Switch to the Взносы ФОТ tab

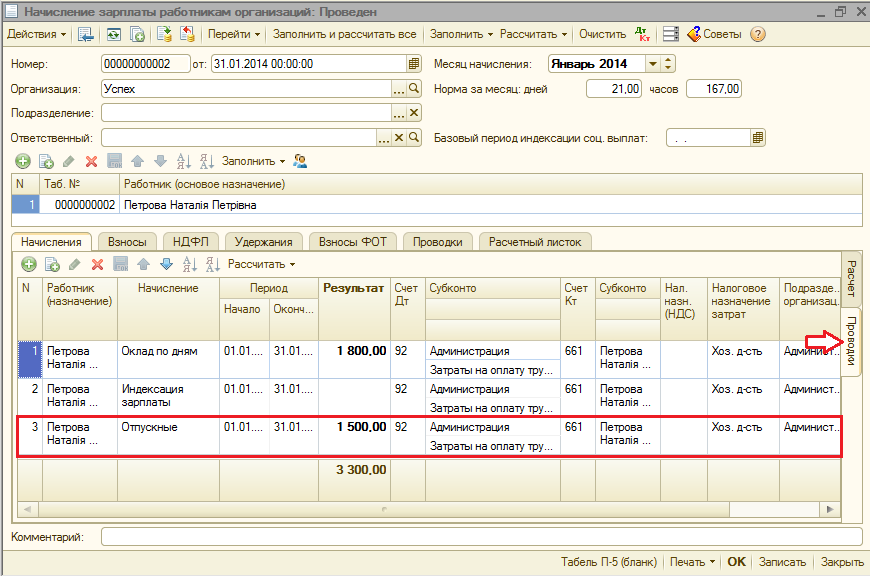pyautogui.click(x=353, y=242)
